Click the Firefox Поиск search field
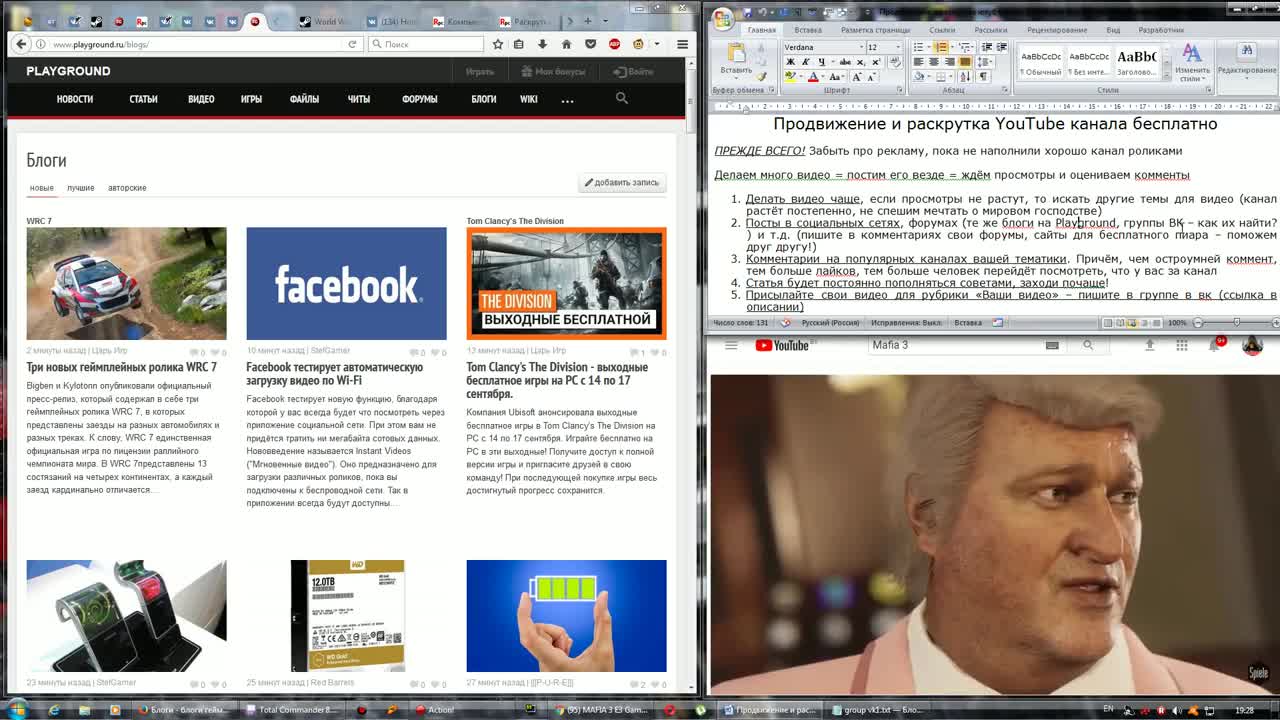This screenshot has width=1280, height=720. click(x=427, y=44)
